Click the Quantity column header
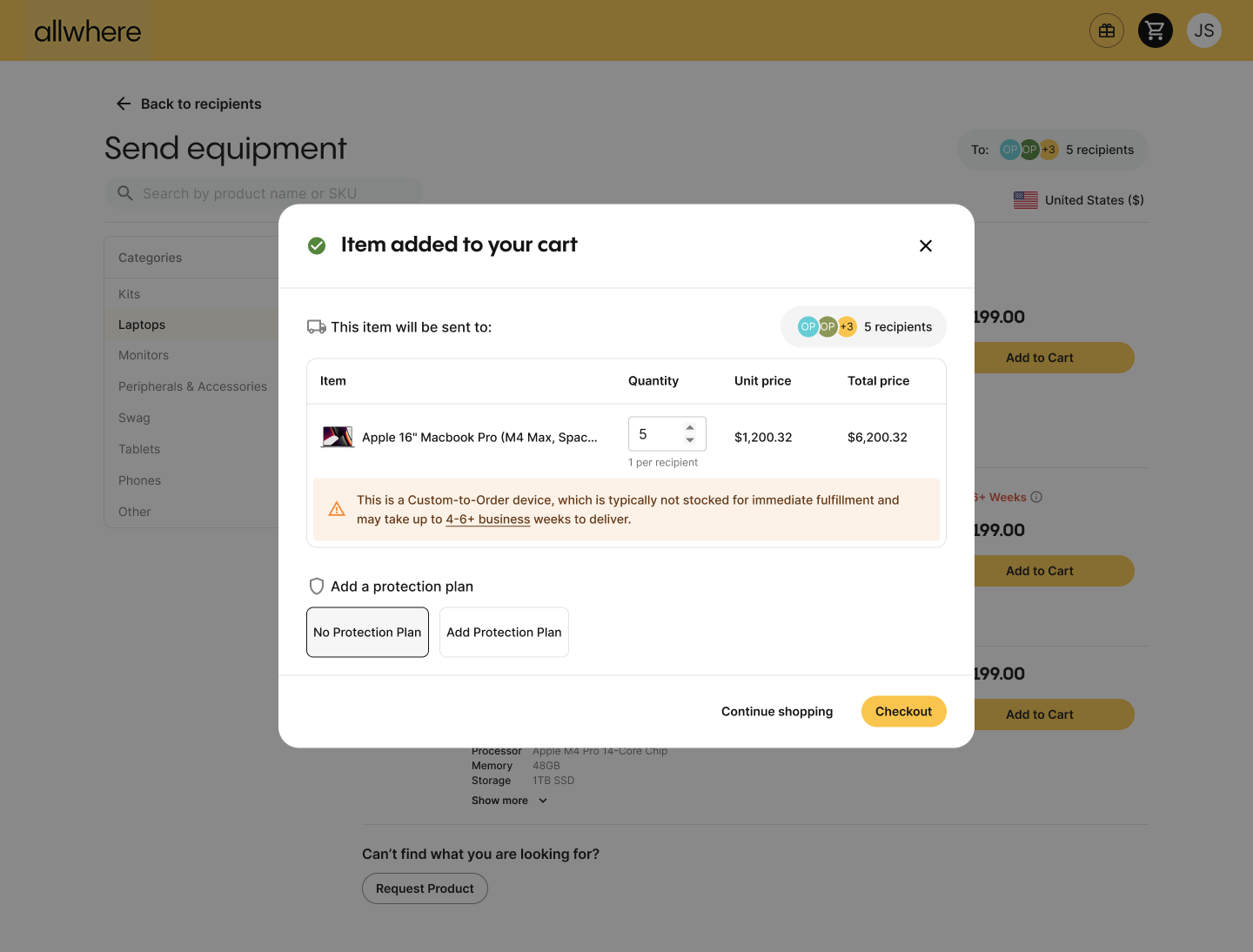This screenshot has width=1253, height=952. tap(653, 381)
